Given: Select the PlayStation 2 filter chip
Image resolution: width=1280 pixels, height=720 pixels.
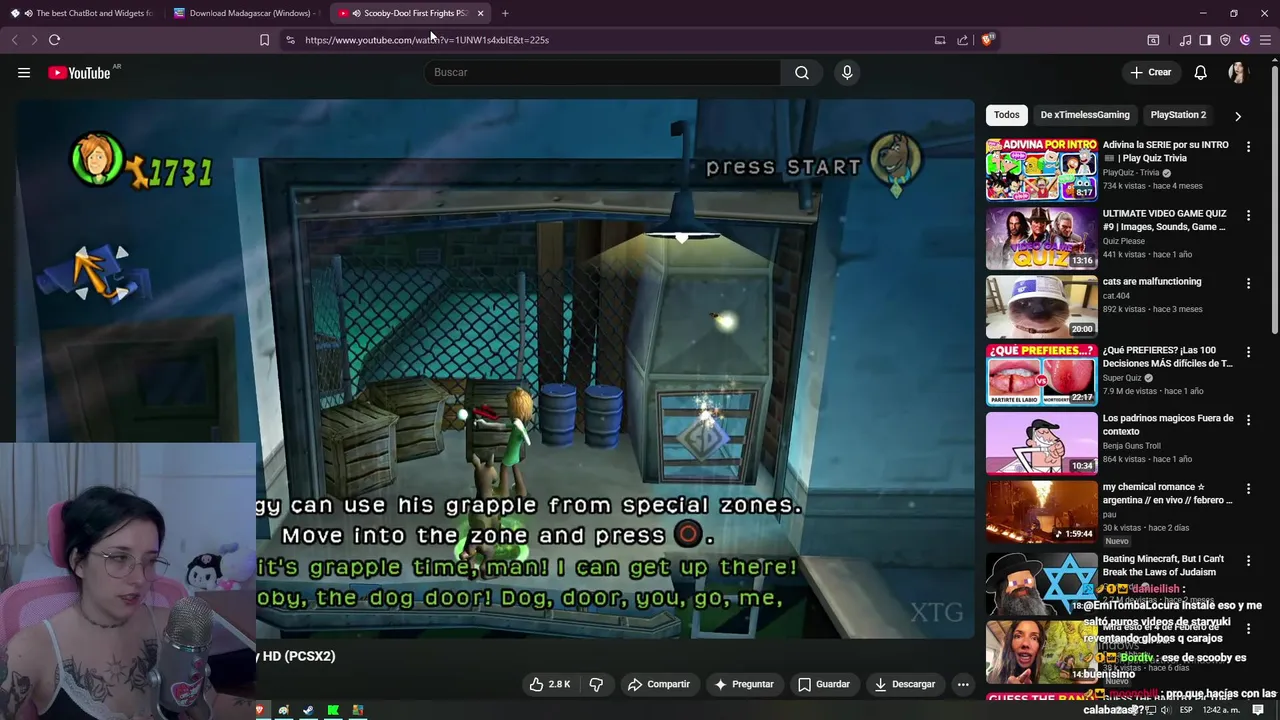Looking at the screenshot, I should [1178, 115].
